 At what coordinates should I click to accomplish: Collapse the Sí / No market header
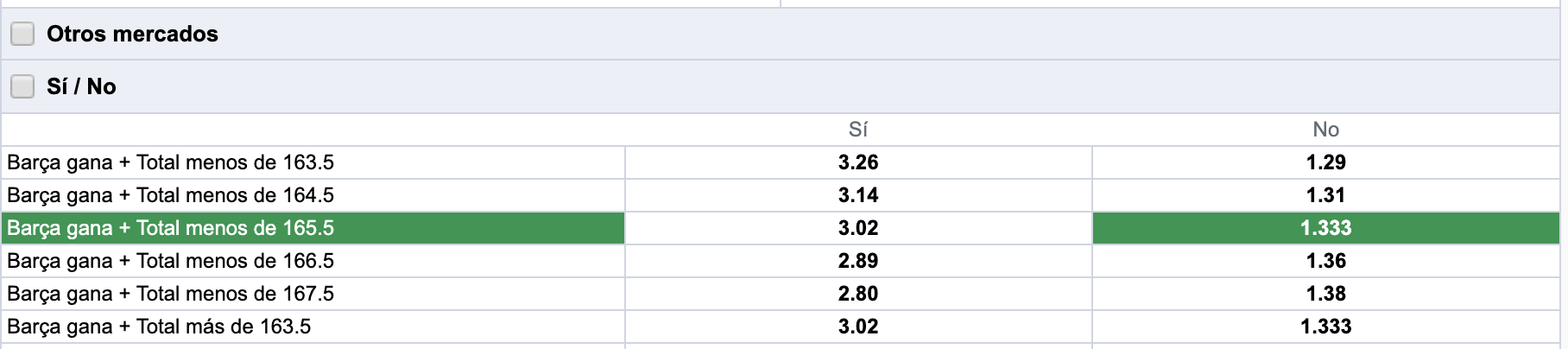pyautogui.click(x=784, y=86)
